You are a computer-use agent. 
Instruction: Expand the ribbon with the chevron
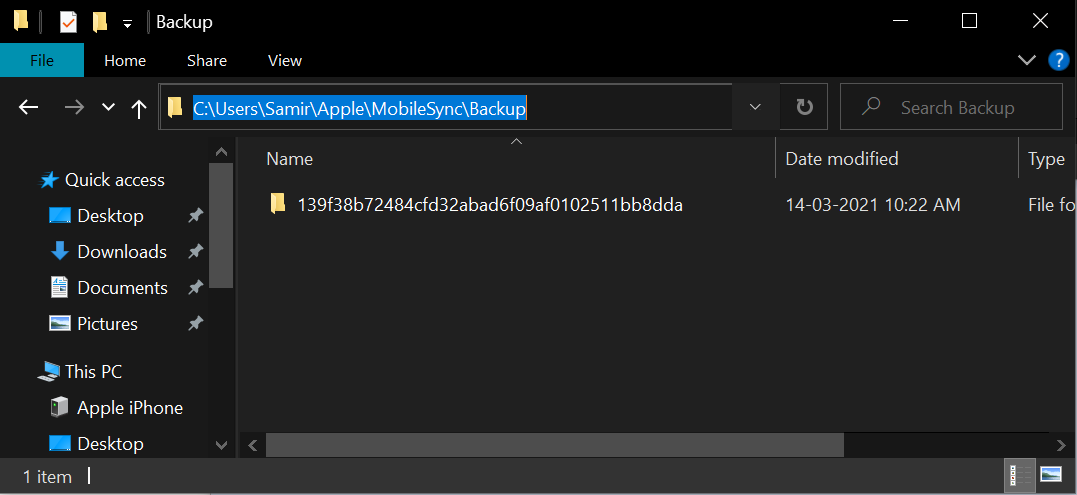click(1027, 60)
